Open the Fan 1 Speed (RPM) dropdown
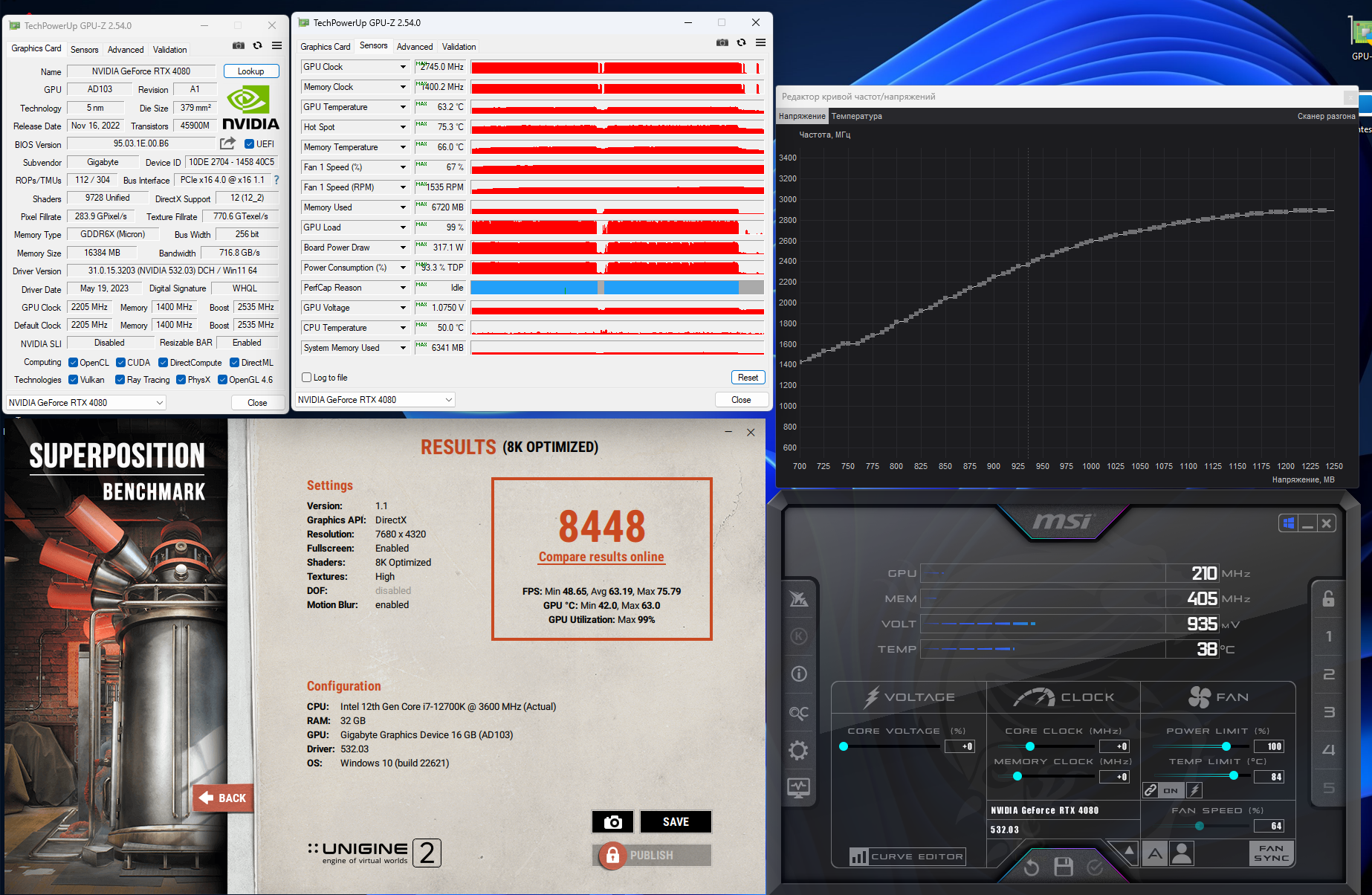Image resolution: width=1372 pixels, height=895 pixels. 403,187
